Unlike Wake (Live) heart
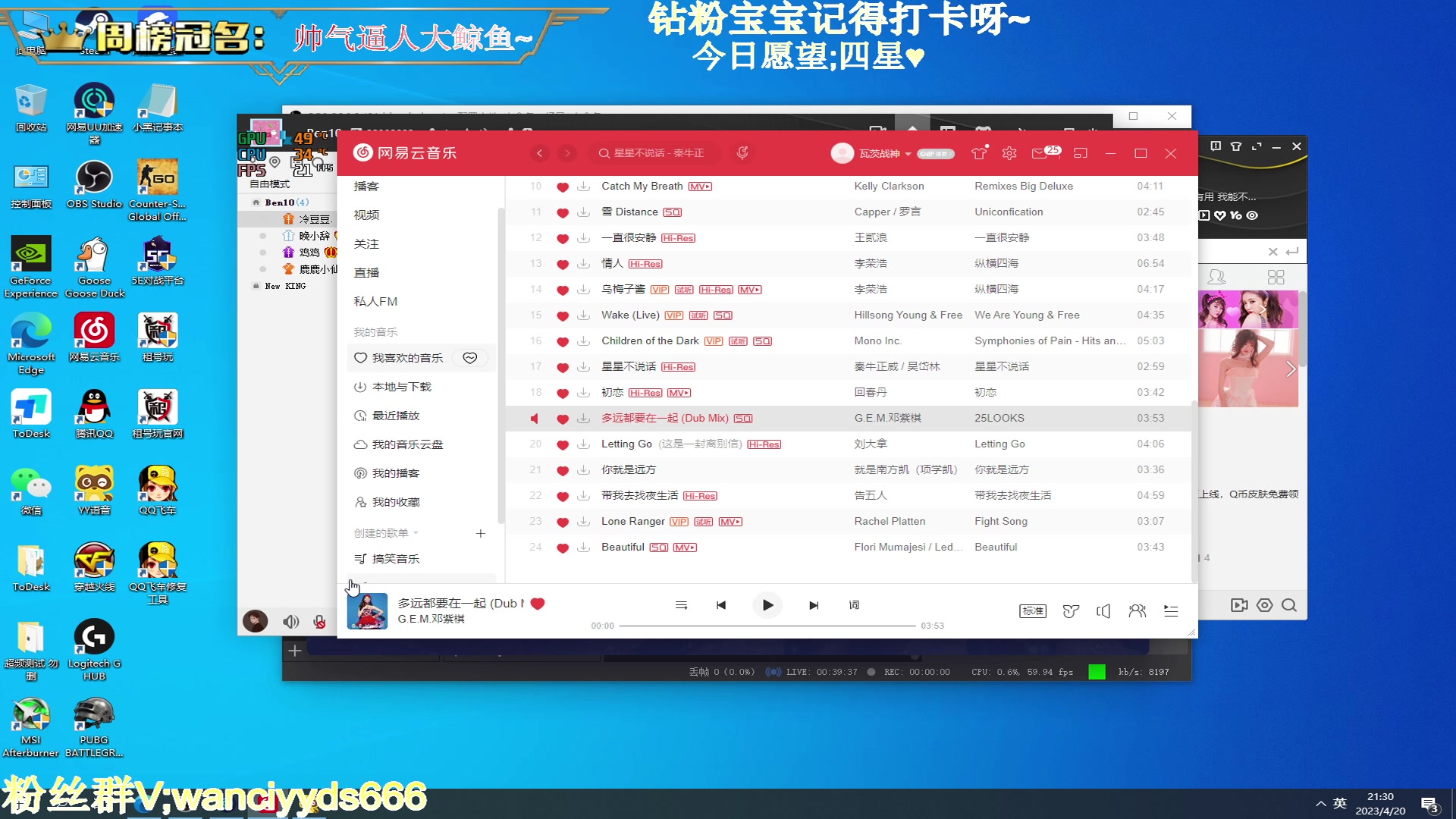This screenshot has width=1456, height=819. 563,315
